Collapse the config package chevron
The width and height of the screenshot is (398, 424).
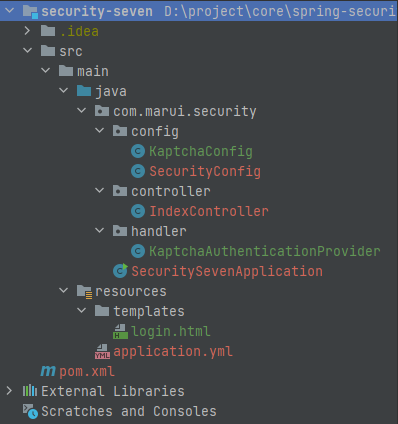click(99, 131)
